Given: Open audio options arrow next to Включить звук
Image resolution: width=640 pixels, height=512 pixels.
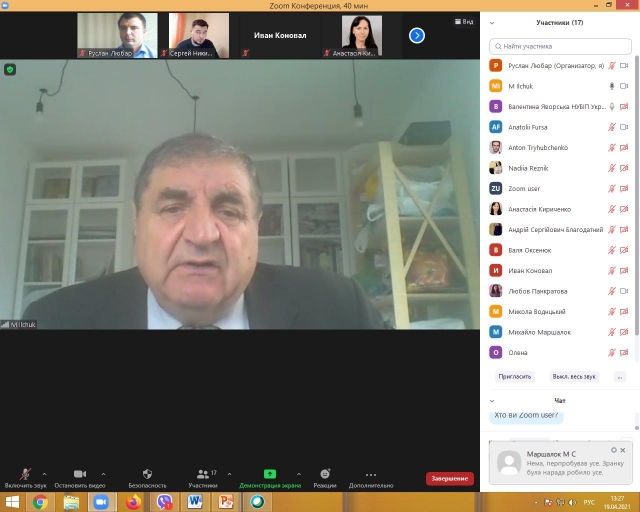Looking at the screenshot, I should (x=44, y=474).
